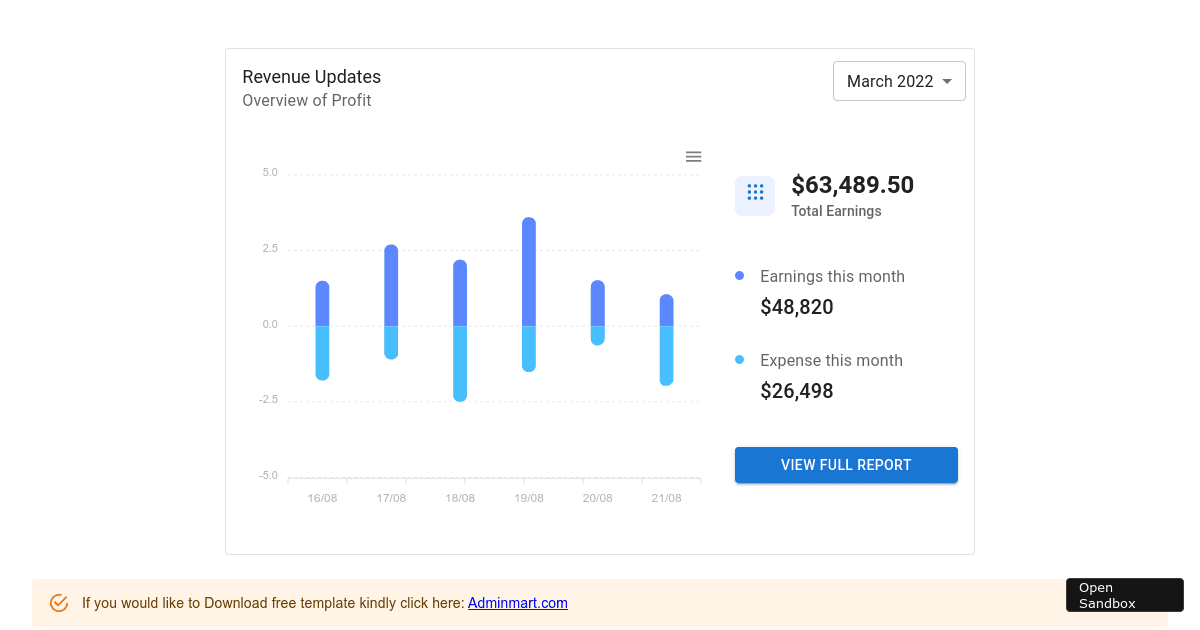The width and height of the screenshot is (1200, 630).
Task: Select the earnings bar for 17/08
Action: tap(391, 285)
